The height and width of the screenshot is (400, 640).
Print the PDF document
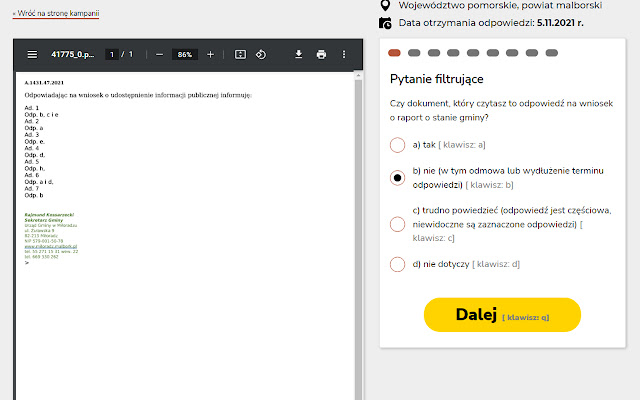click(321, 54)
